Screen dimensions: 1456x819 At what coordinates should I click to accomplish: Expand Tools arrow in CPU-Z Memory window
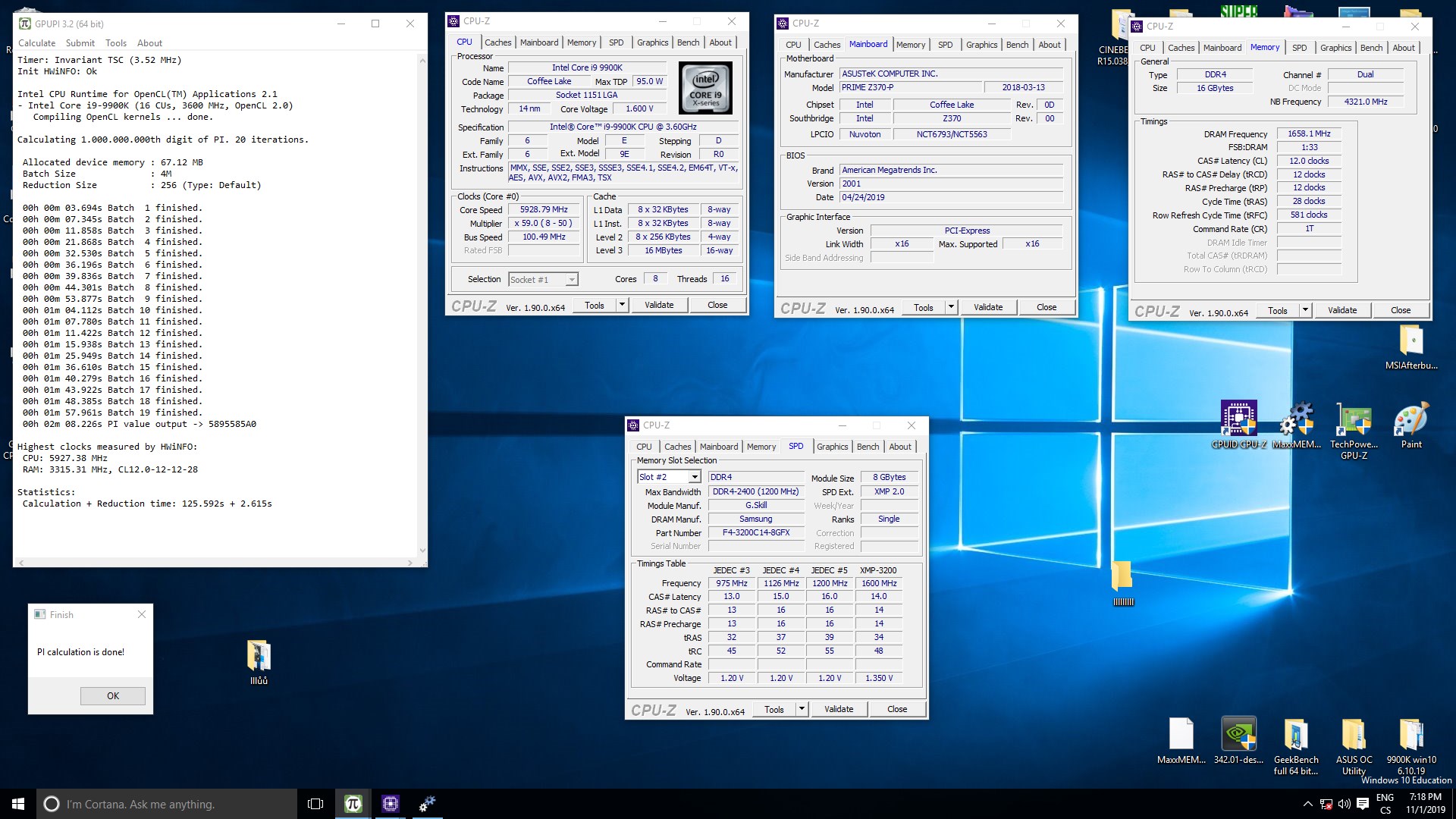coord(1305,310)
